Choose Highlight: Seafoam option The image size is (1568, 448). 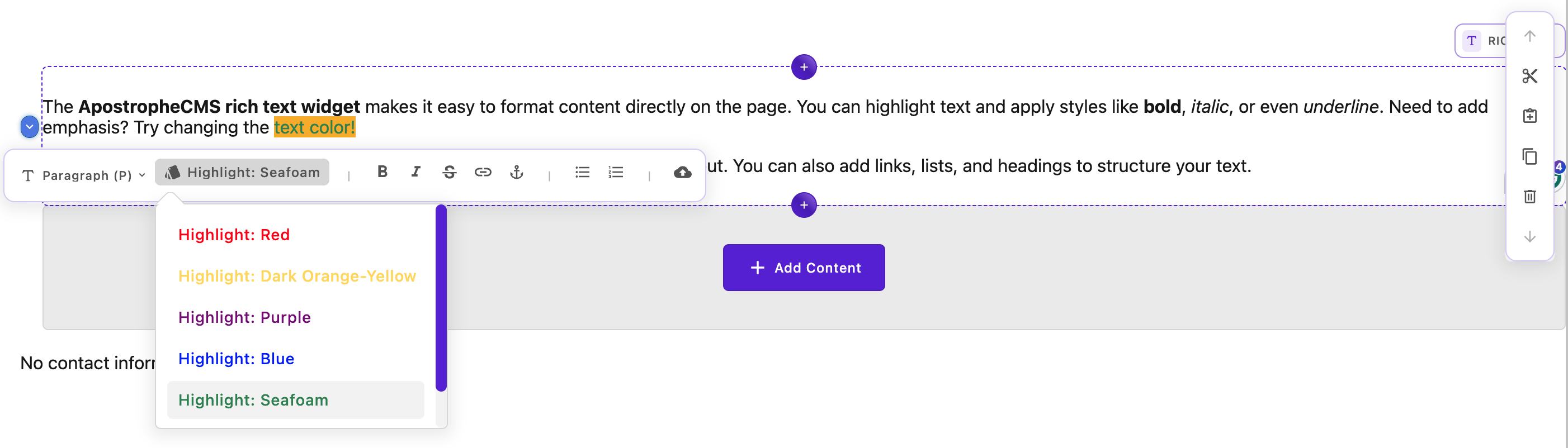[295, 400]
